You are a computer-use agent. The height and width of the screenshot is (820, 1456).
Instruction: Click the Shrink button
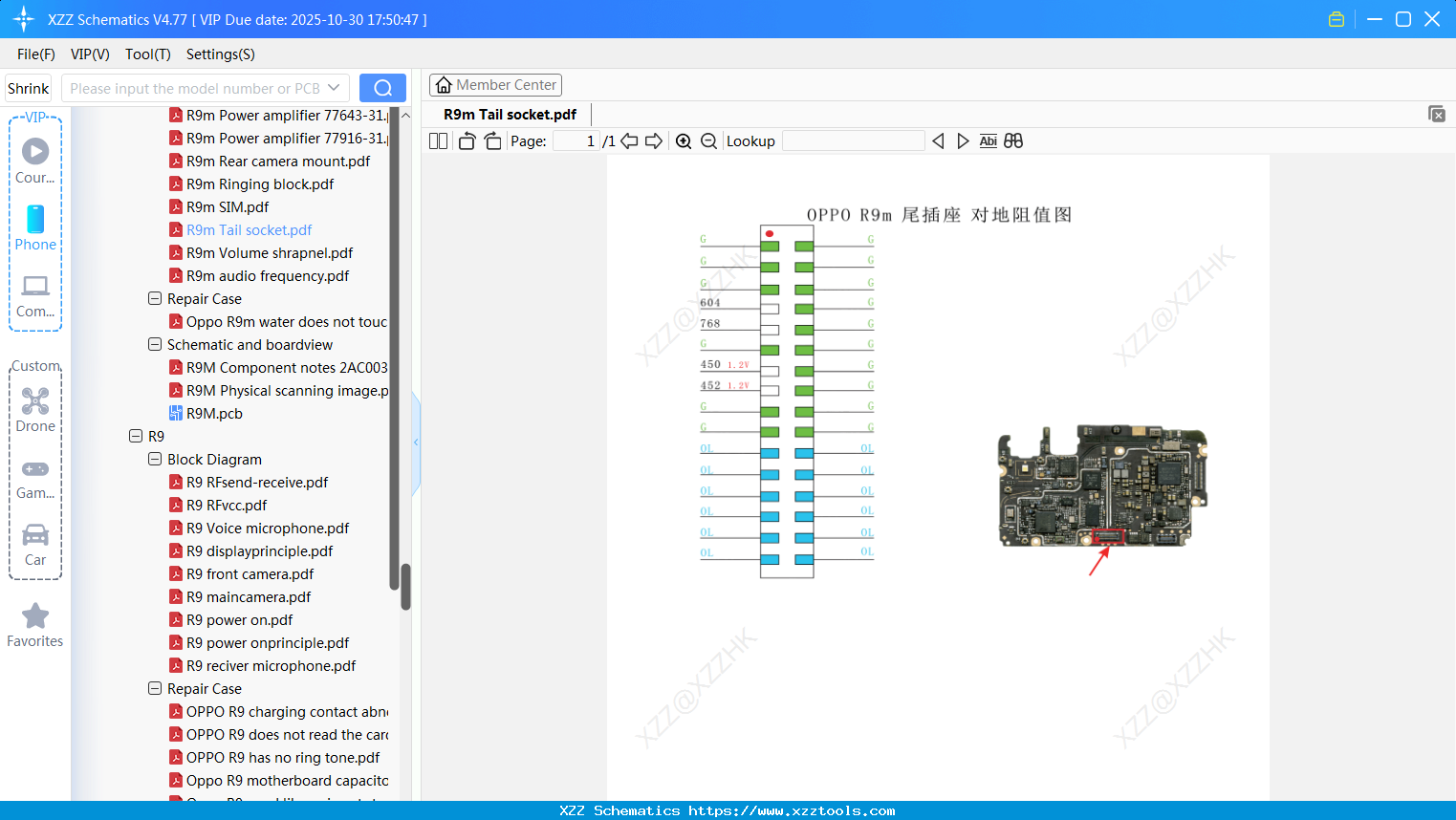pyautogui.click(x=29, y=88)
